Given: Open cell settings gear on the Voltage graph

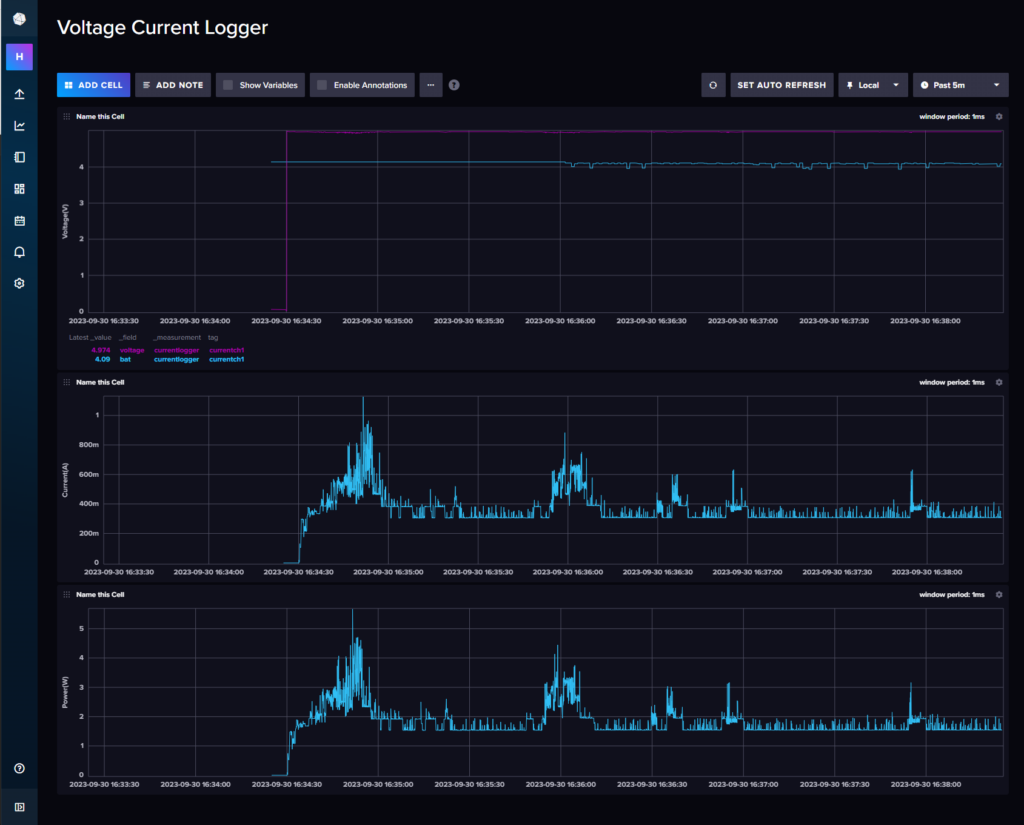Looking at the screenshot, I should click(997, 116).
